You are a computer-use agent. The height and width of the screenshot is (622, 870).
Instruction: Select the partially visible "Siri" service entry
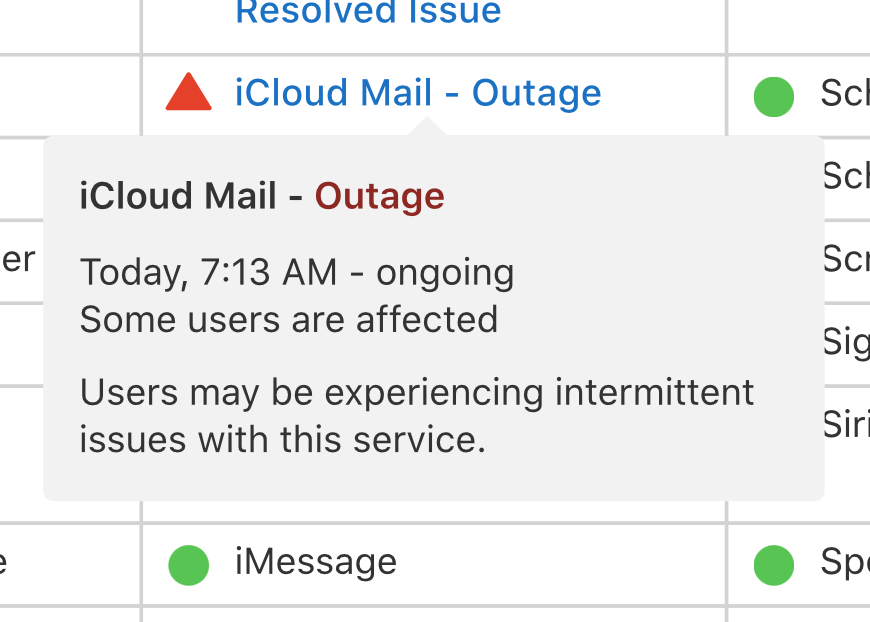846,423
